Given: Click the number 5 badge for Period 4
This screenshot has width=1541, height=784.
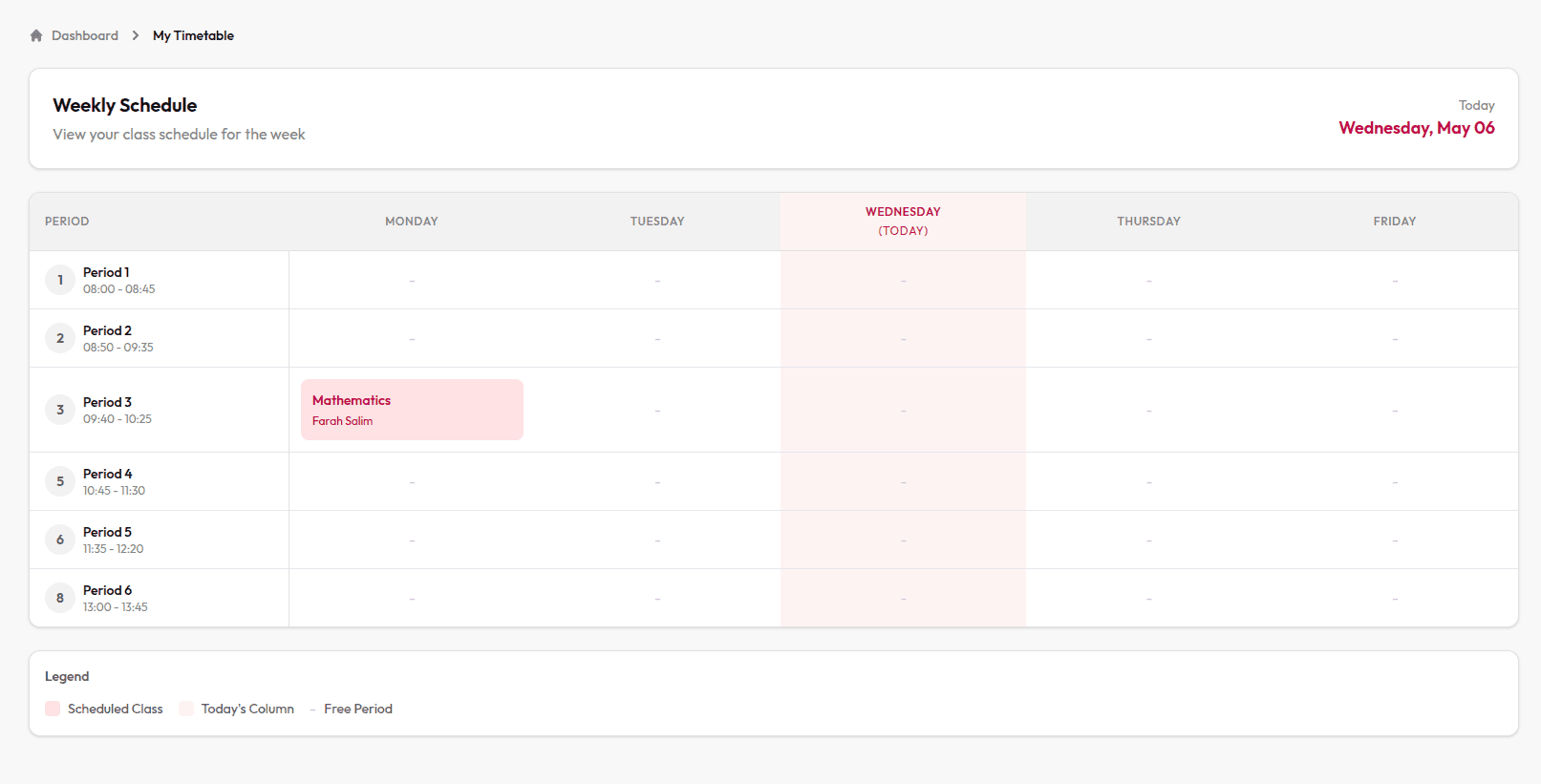Looking at the screenshot, I should (60, 481).
